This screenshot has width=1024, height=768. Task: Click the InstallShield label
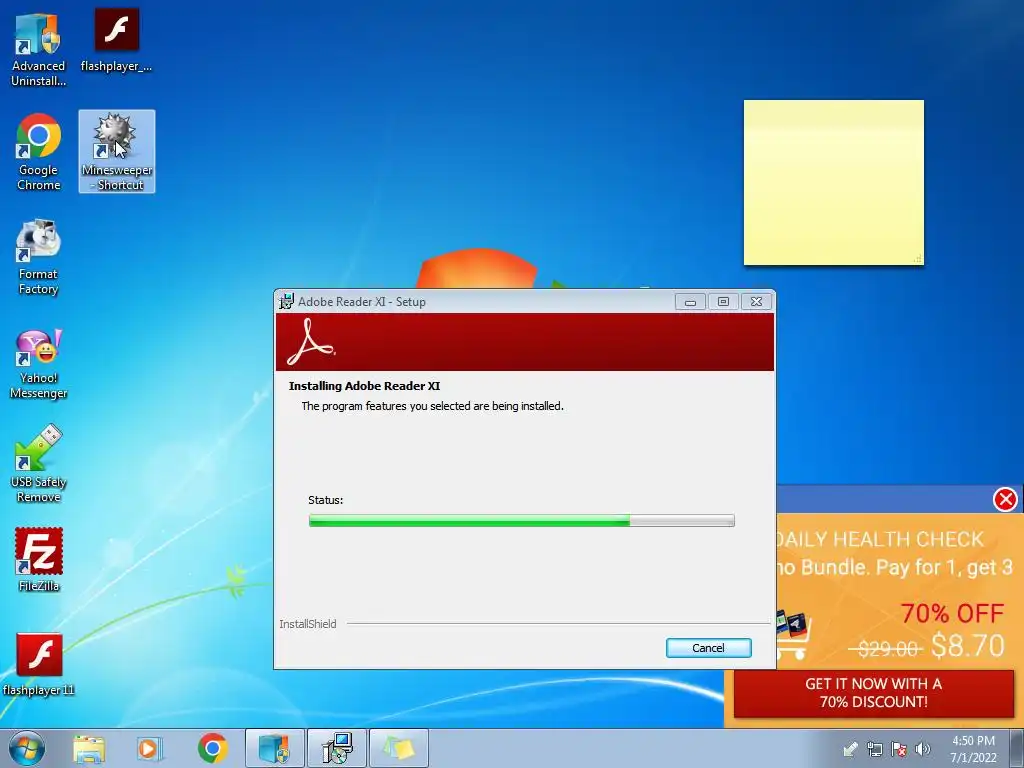308,624
